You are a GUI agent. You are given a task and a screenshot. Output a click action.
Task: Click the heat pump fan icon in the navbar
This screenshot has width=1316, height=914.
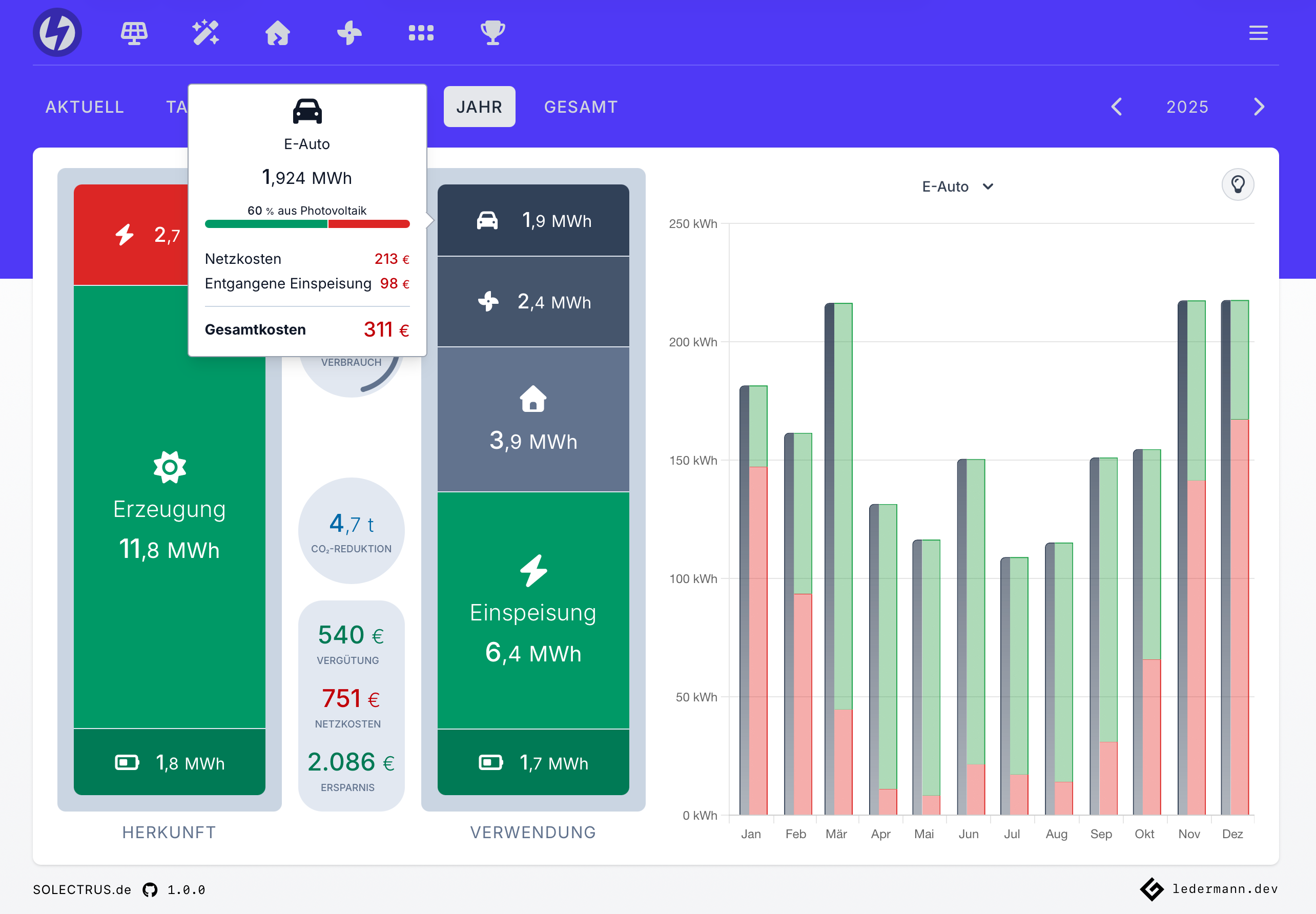click(349, 33)
